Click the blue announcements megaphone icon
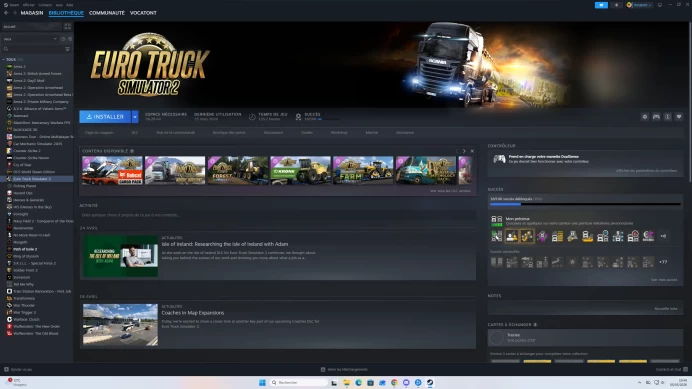Viewport: 692px width, 389px height. click(601, 5)
